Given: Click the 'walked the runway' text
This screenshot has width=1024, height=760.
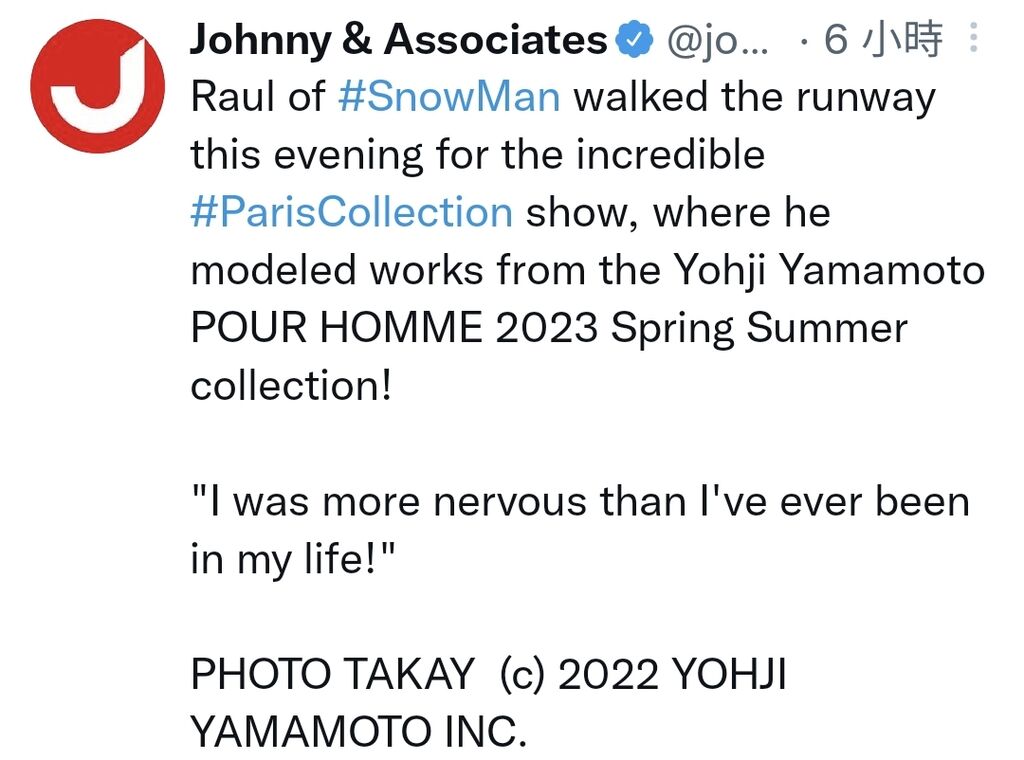Looking at the screenshot, I should click(x=754, y=98).
